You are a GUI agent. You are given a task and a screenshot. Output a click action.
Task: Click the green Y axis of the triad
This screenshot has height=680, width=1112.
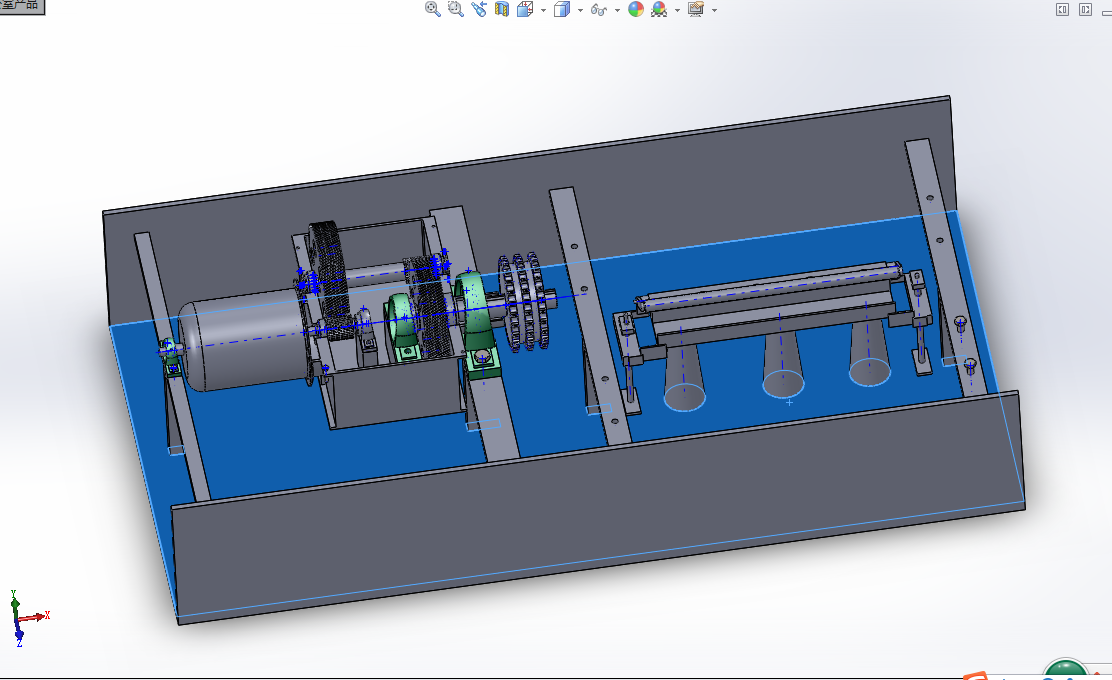pyautogui.click(x=14, y=603)
